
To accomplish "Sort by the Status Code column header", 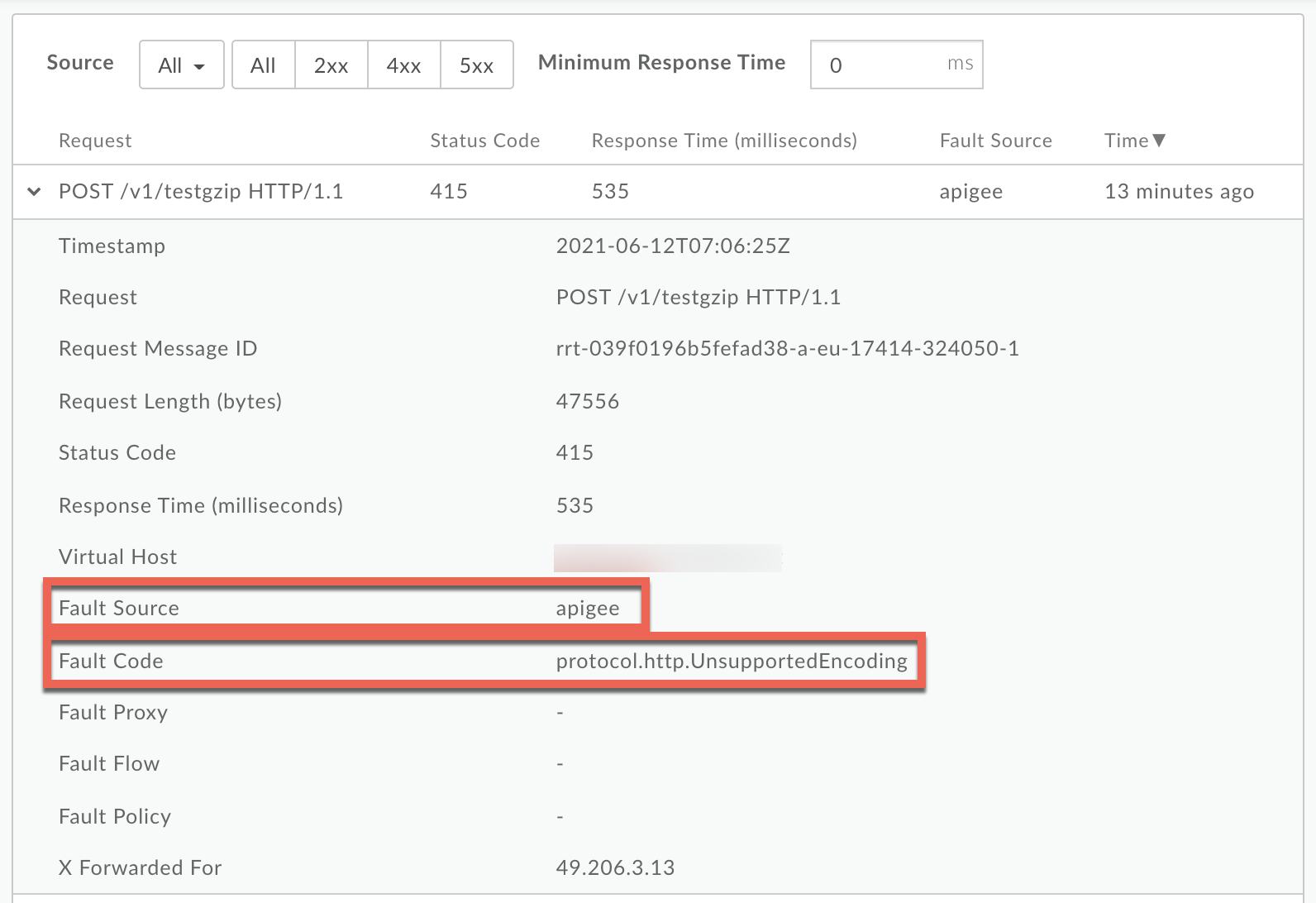I will point(484,141).
